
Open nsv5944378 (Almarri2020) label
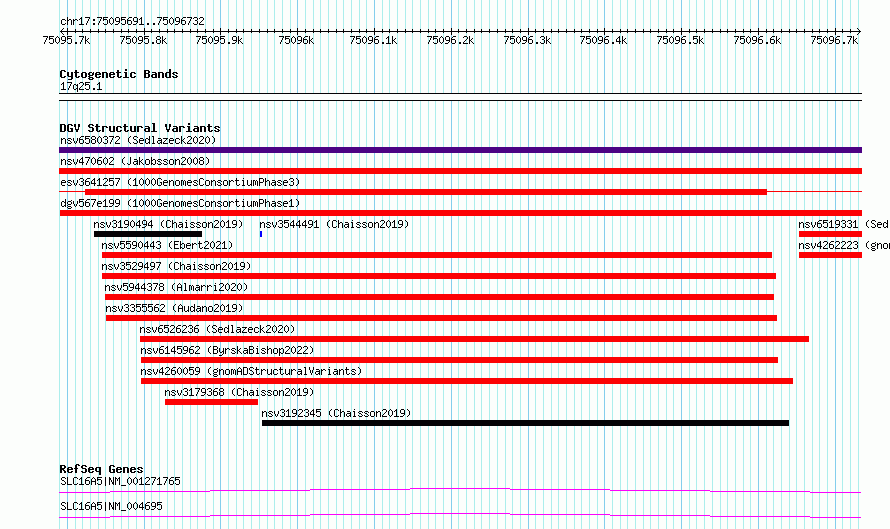pyautogui.click(x=176, y=287)
